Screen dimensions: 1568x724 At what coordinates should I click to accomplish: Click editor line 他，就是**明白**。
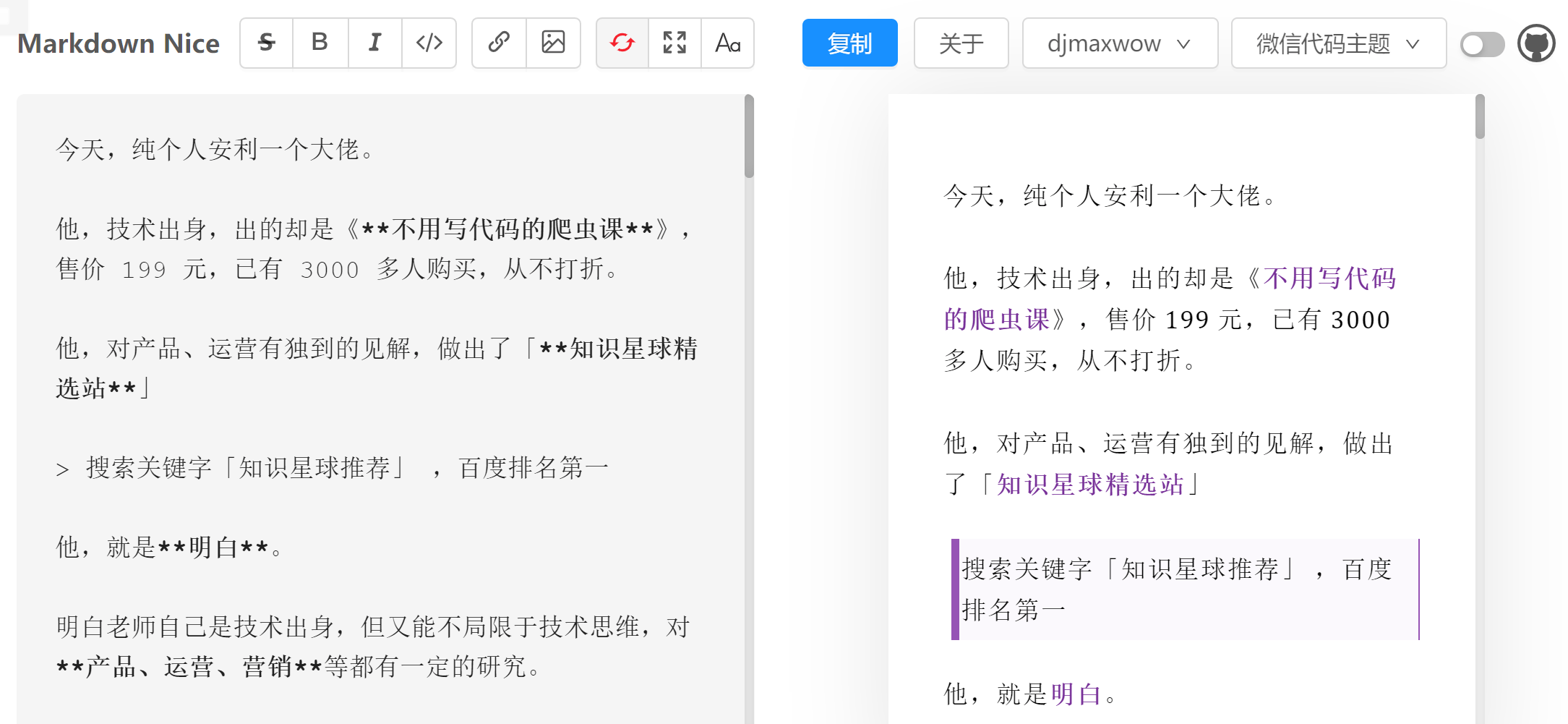[x=169, y=548]
